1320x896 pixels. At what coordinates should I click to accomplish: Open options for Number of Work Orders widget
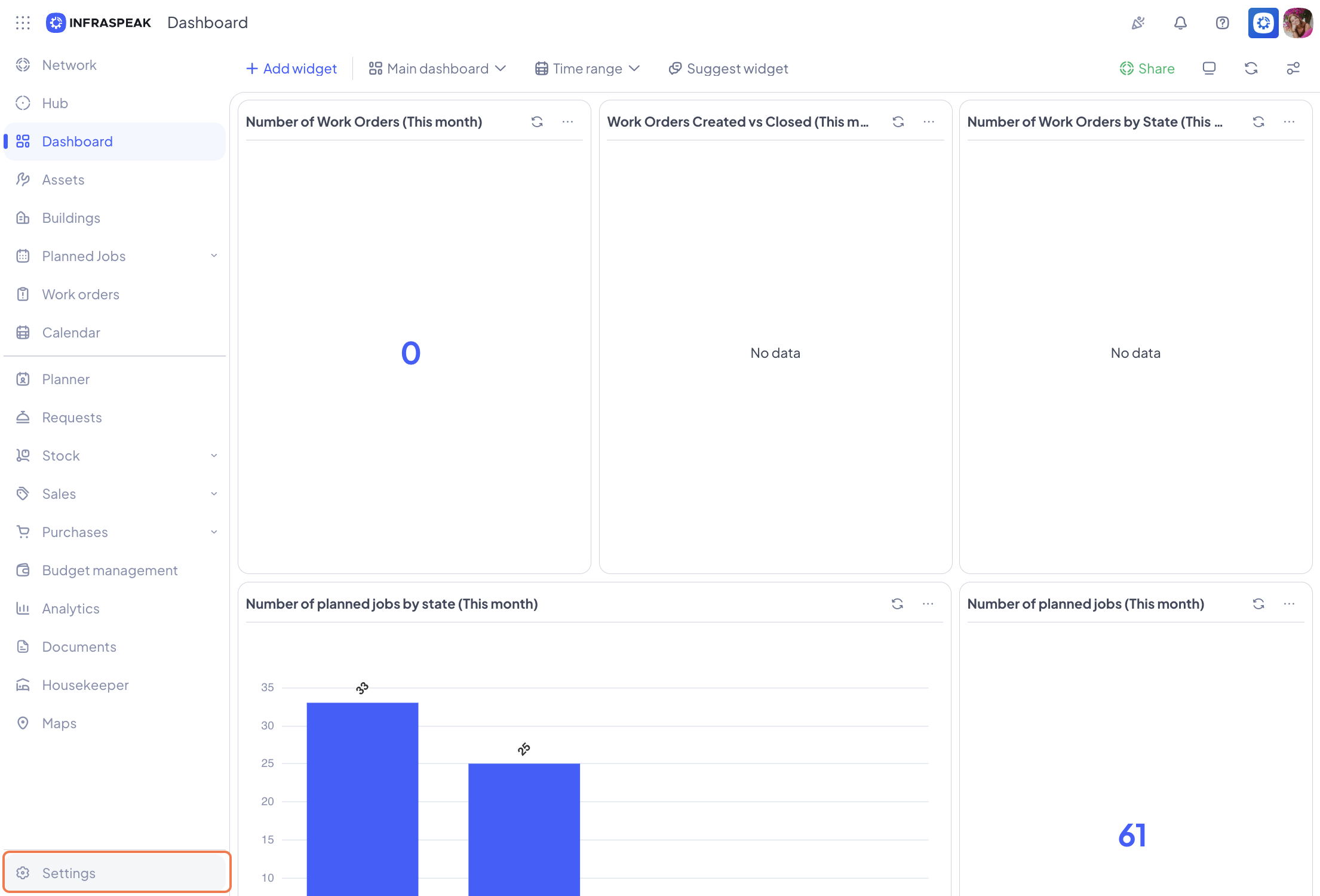(x=567, y=122)
